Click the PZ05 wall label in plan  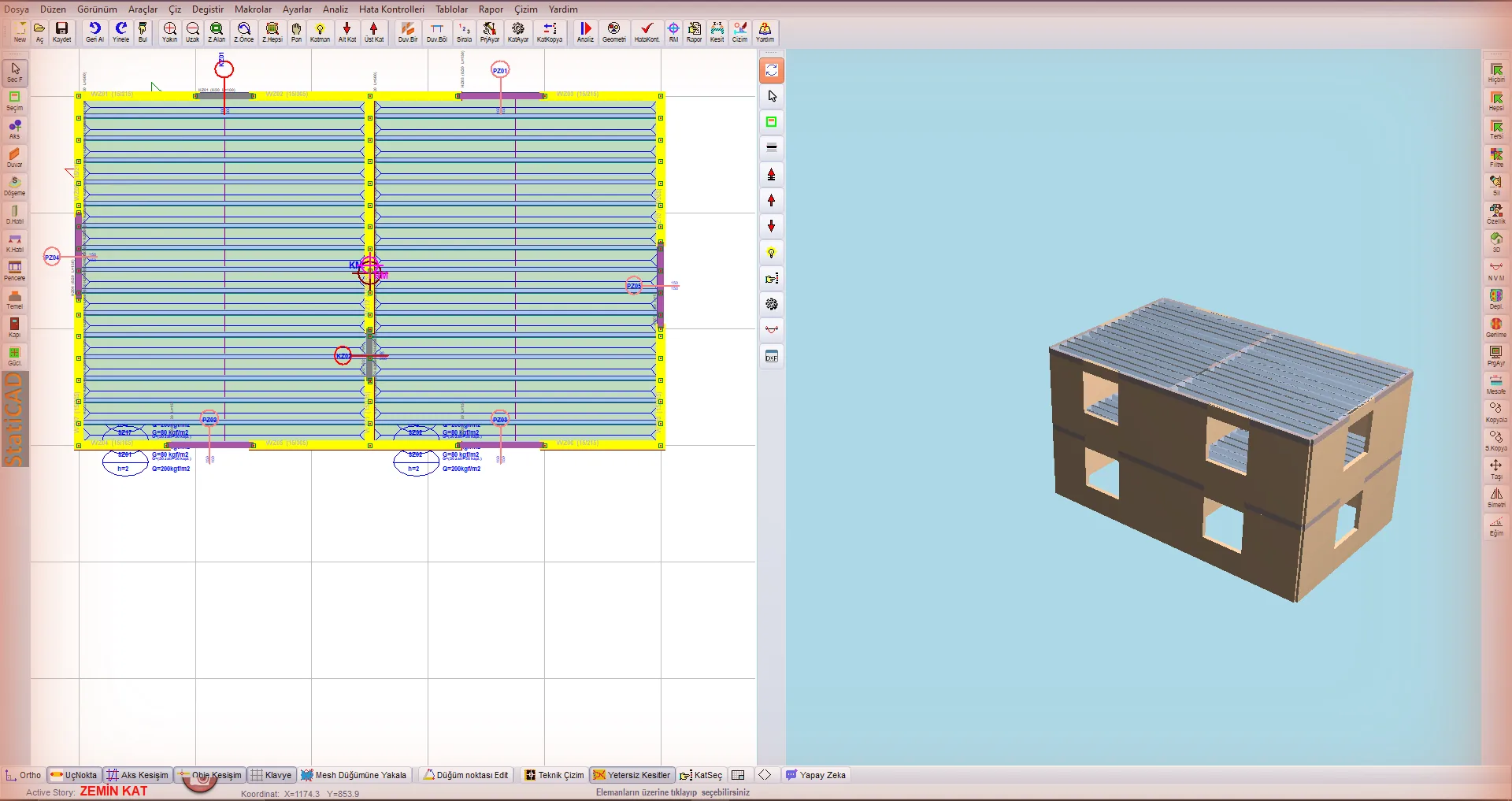[634, 286]
